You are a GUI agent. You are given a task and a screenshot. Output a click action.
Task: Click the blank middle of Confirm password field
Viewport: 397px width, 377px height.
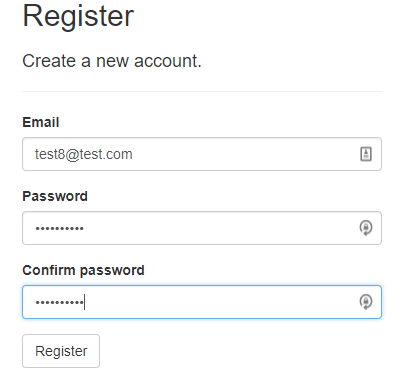click(x=220, y=302)
